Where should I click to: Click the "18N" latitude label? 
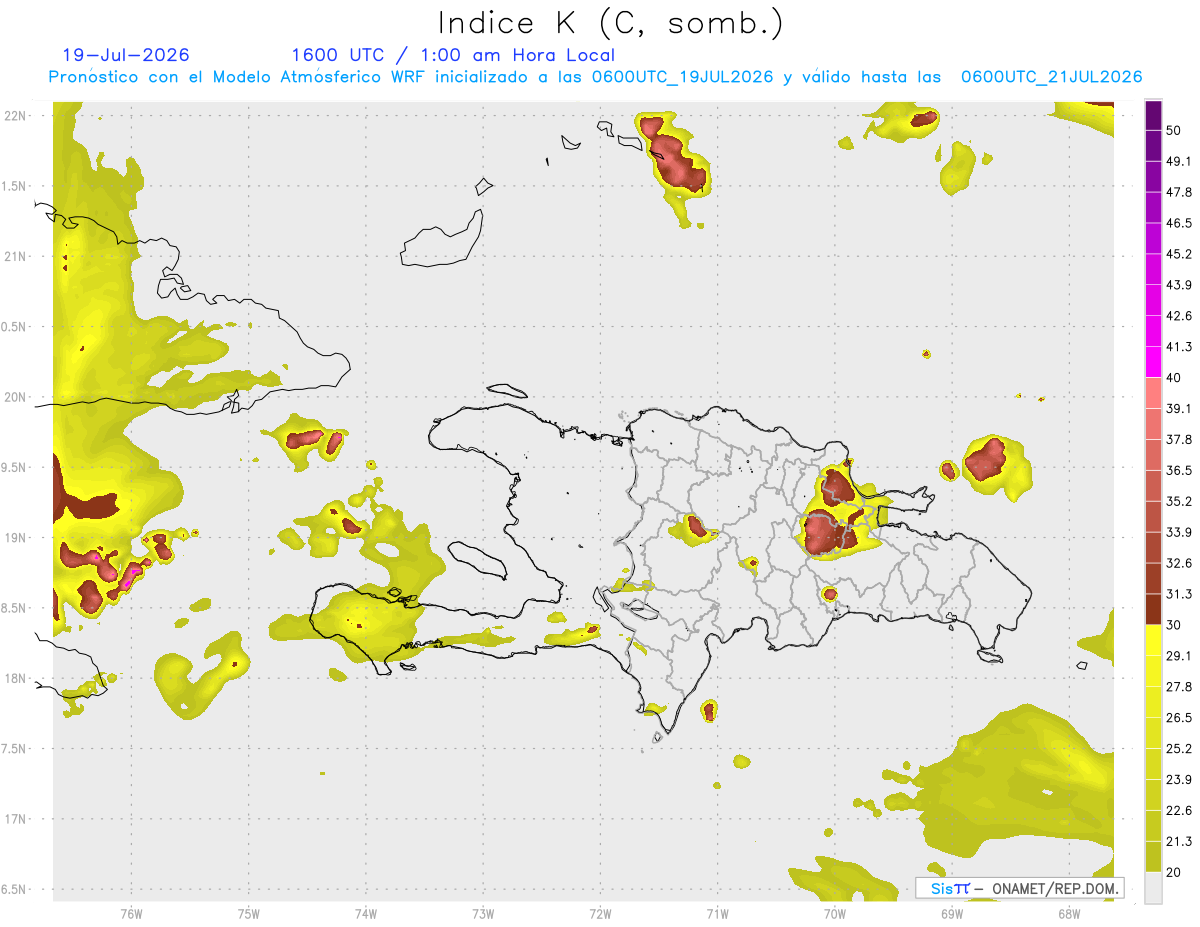click(16, 678)
